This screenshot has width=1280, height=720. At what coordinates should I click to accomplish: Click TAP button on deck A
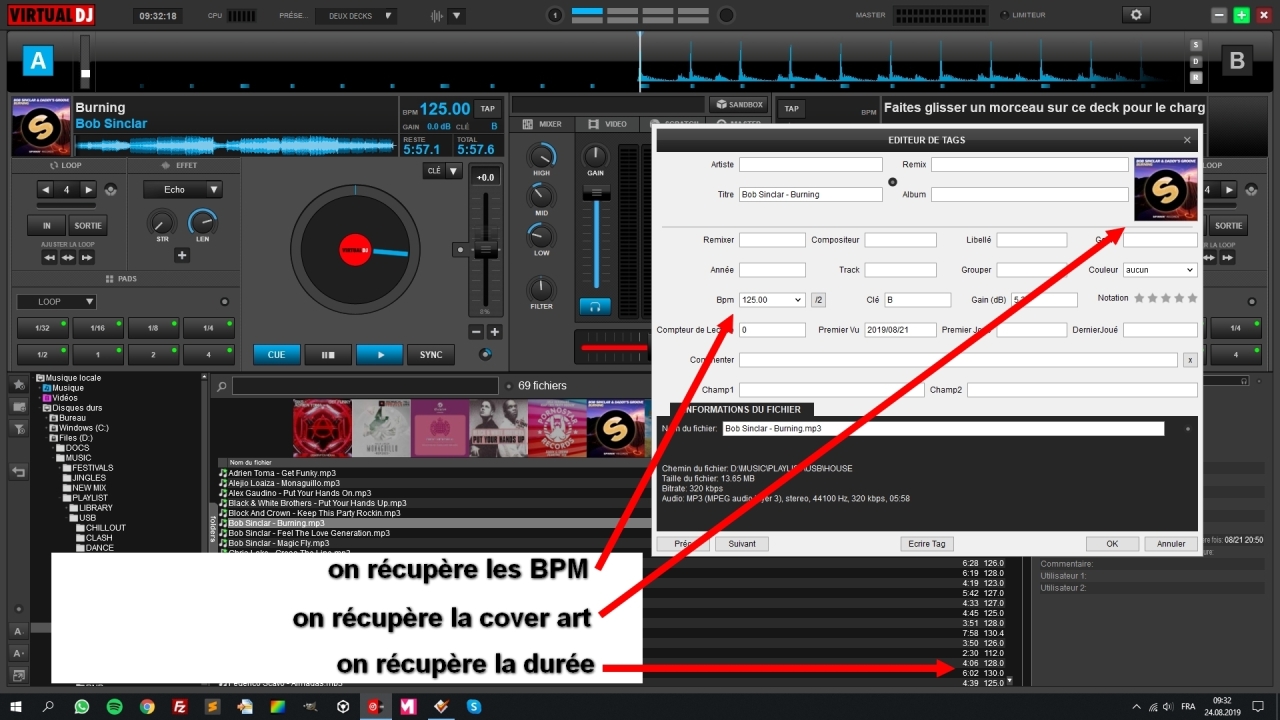point(487,109)
